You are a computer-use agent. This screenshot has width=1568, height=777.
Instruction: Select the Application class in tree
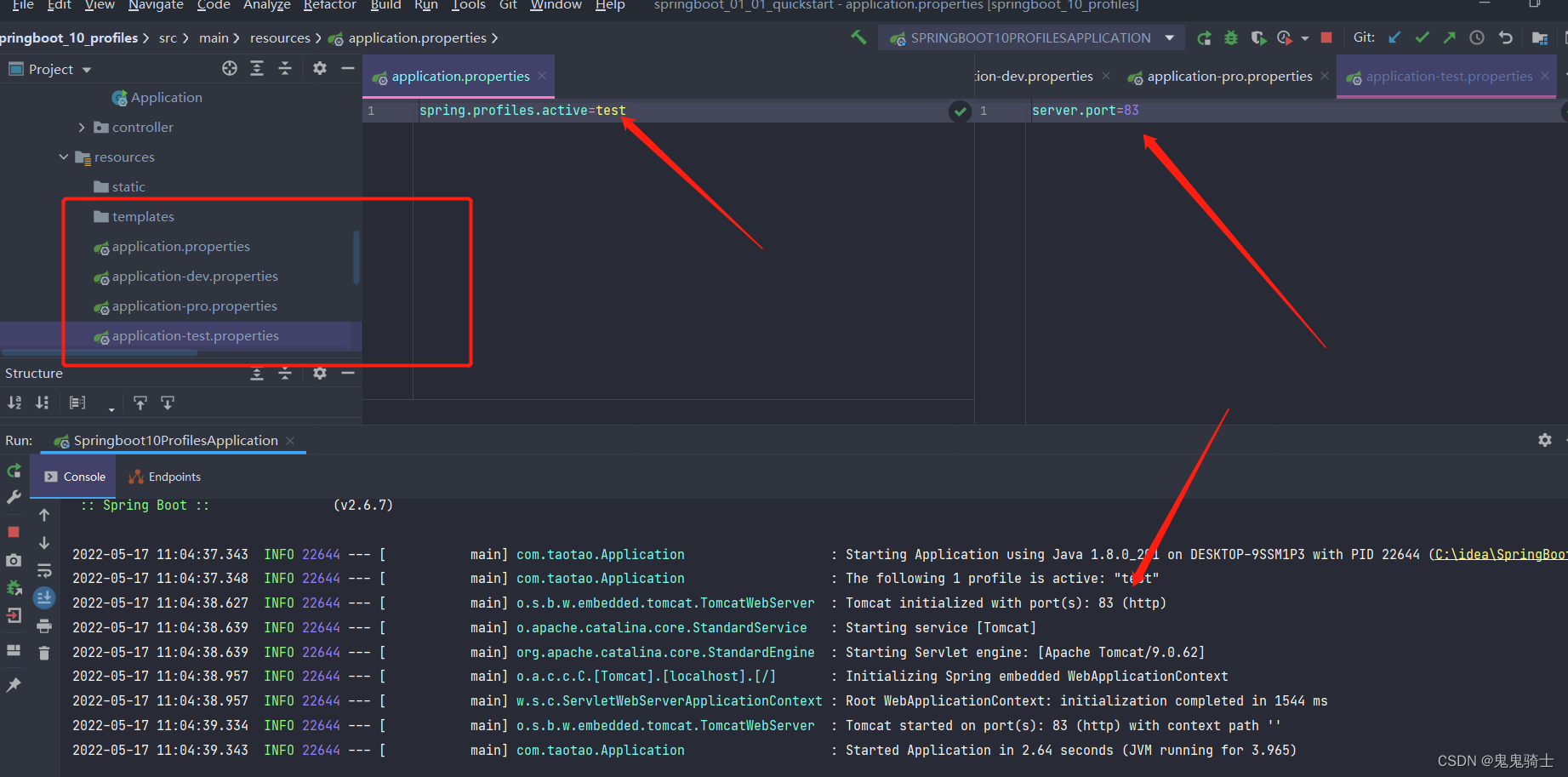click(x=157, y=98)
